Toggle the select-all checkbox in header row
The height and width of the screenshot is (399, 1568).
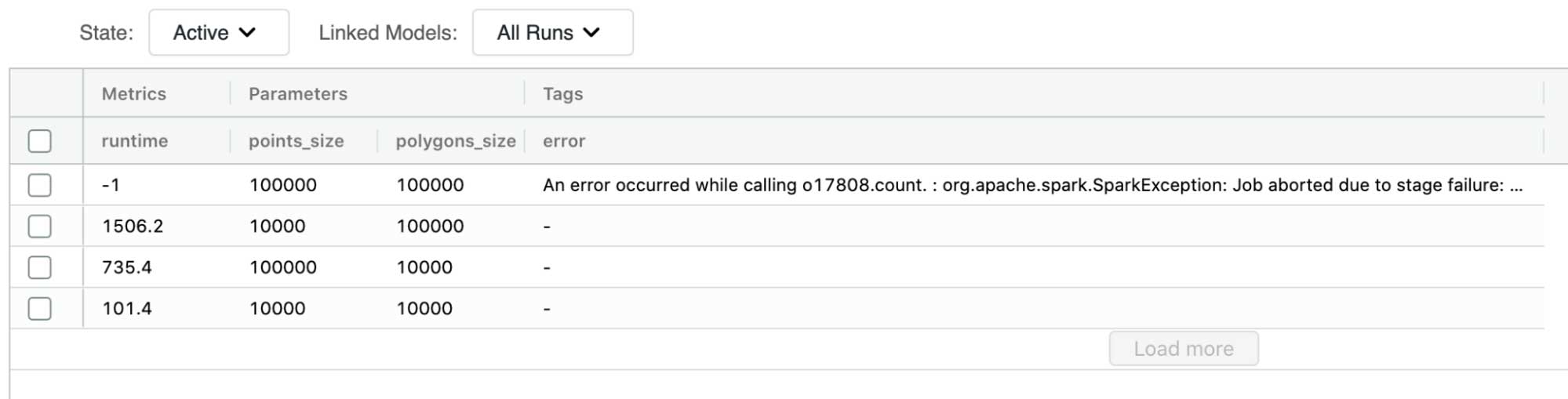pyautogui.click(x=40, y=141)
